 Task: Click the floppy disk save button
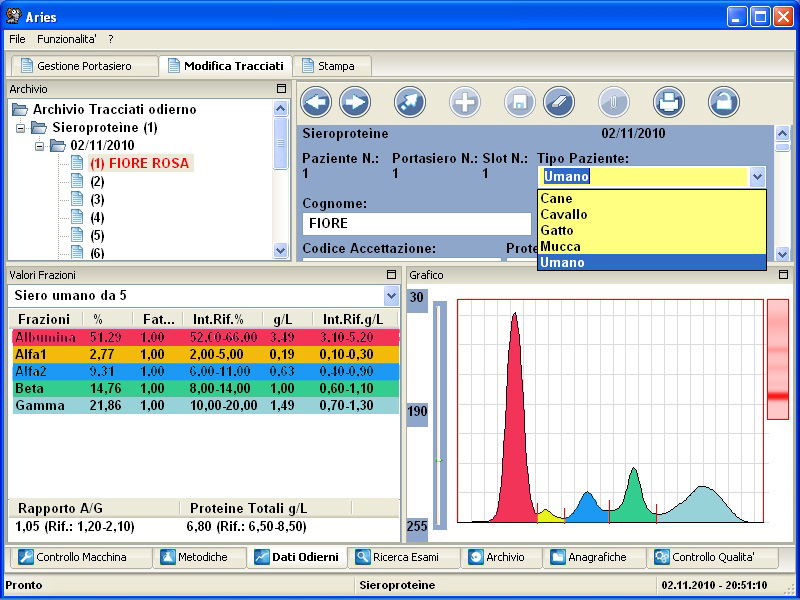(520, 102)
